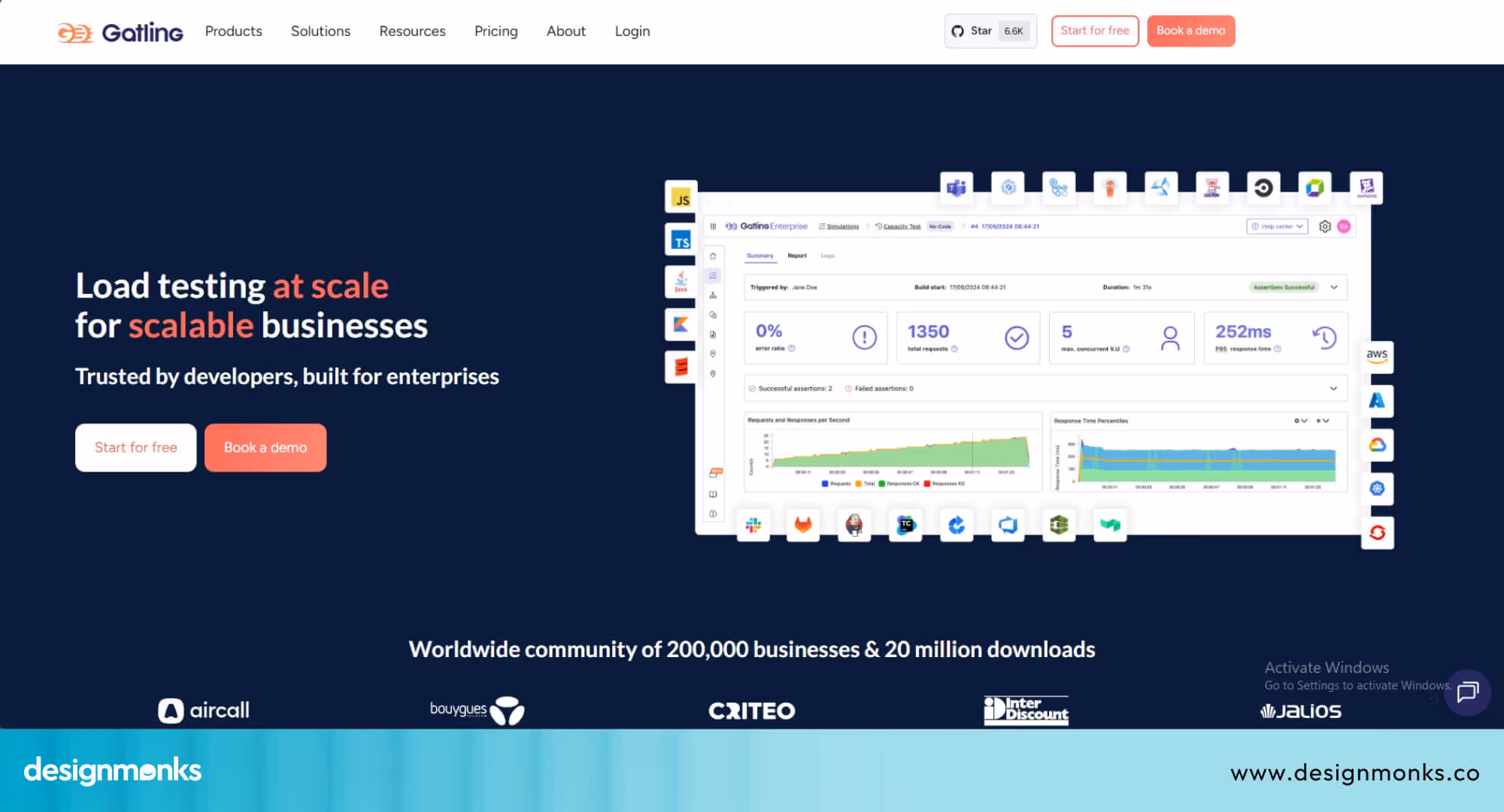Open the Pricing menu item

click(x=496, y=31)
